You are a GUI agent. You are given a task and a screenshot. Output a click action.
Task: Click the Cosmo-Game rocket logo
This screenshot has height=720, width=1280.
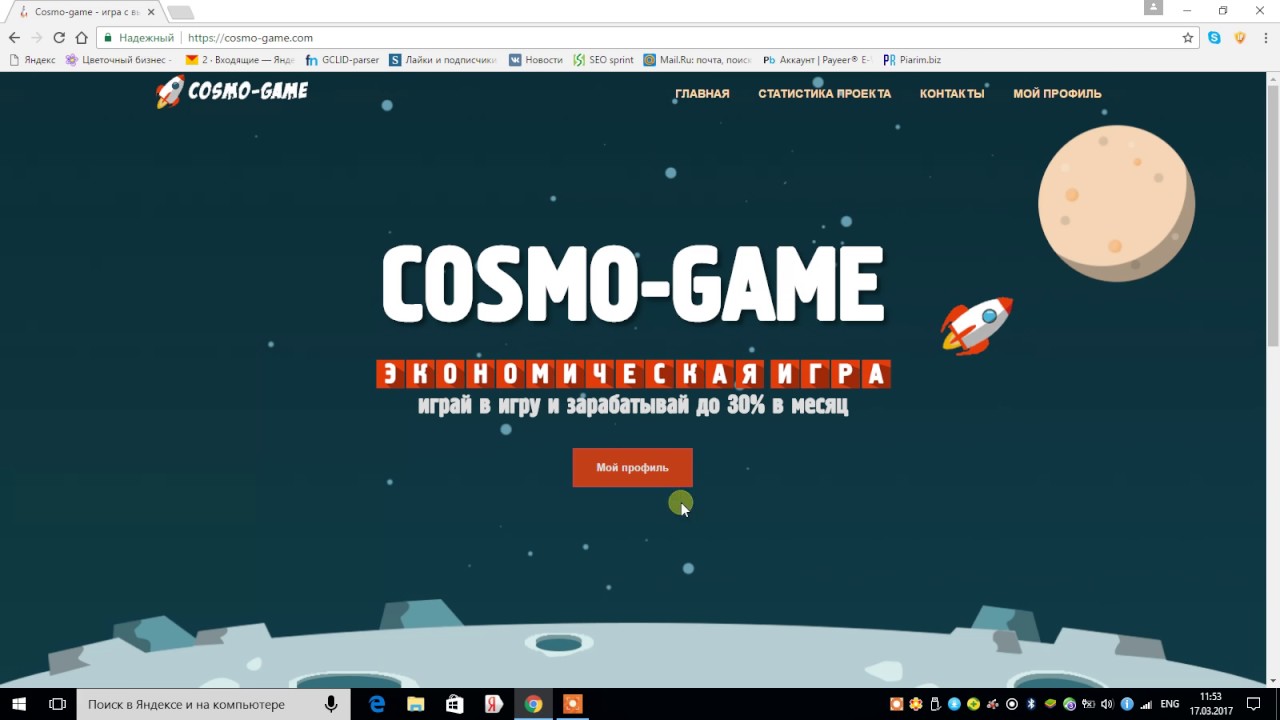click(232, 92)
